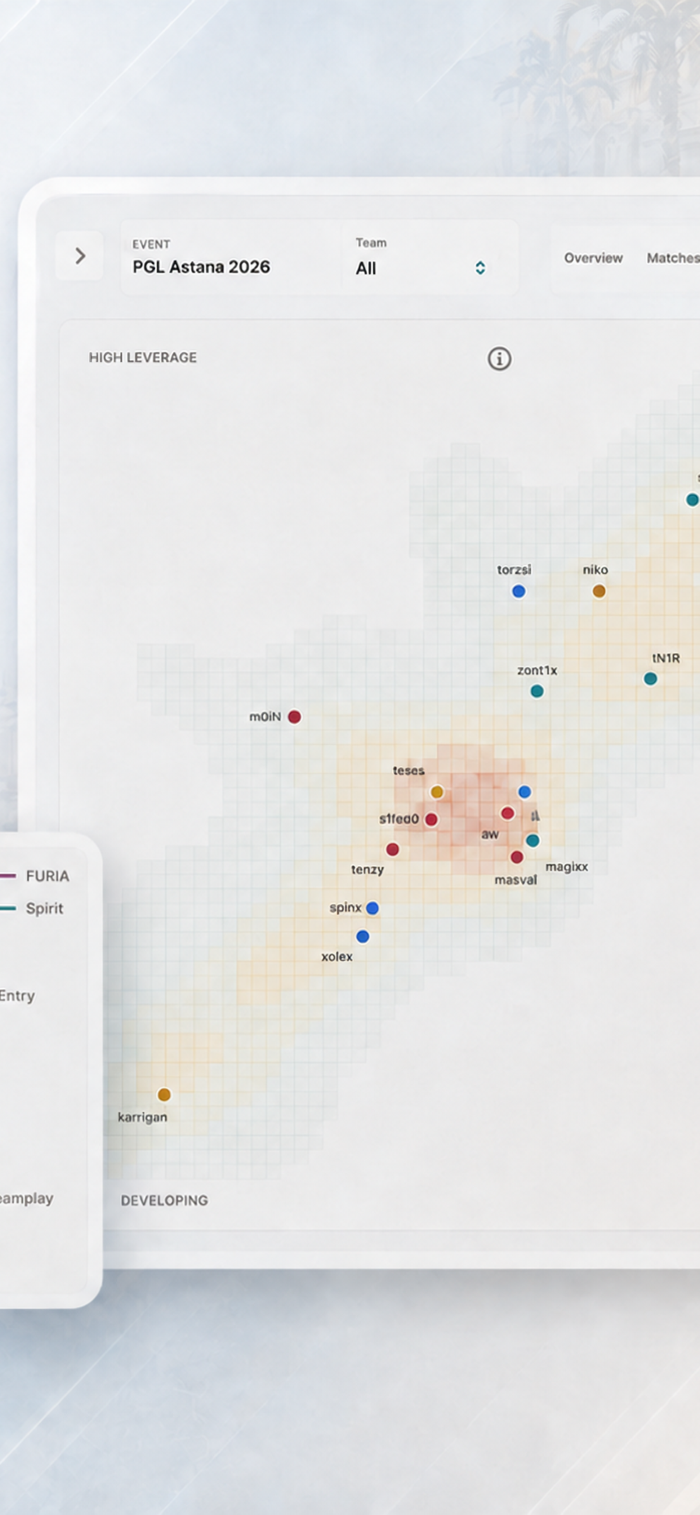This screenshot has height=1515, width=700.
Task: Open the Event selector PGL Astana 2026
Action: pyautogui.click(x=232, y=257)
